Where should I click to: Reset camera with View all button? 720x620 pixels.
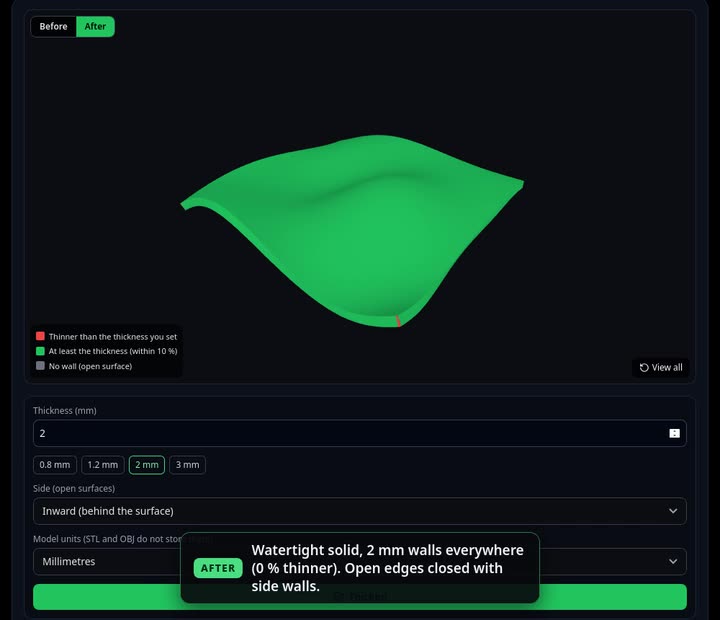point(661,367)
